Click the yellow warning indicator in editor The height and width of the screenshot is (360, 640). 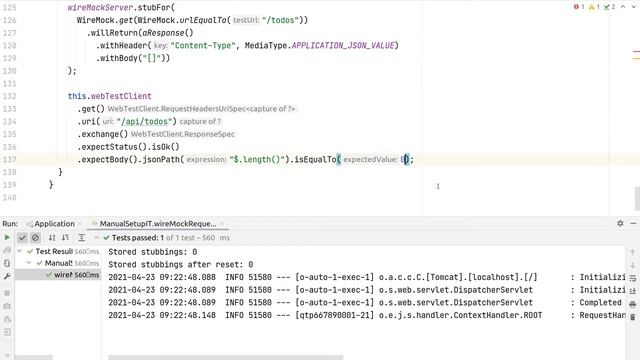(594, 7)
